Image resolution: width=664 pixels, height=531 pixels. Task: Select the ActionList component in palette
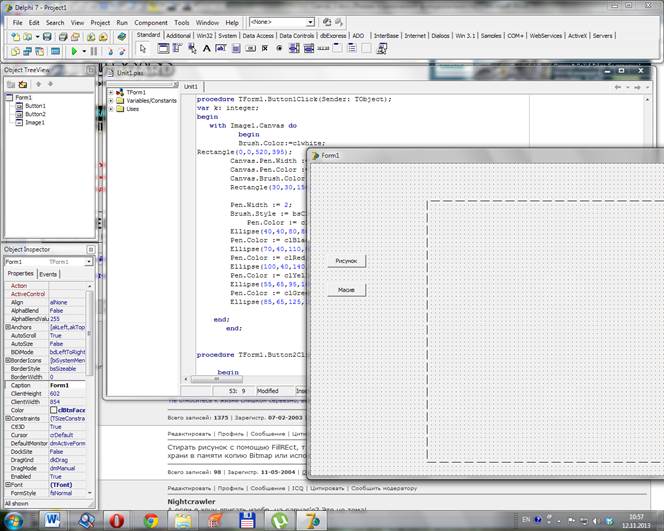tap(382, 49)
